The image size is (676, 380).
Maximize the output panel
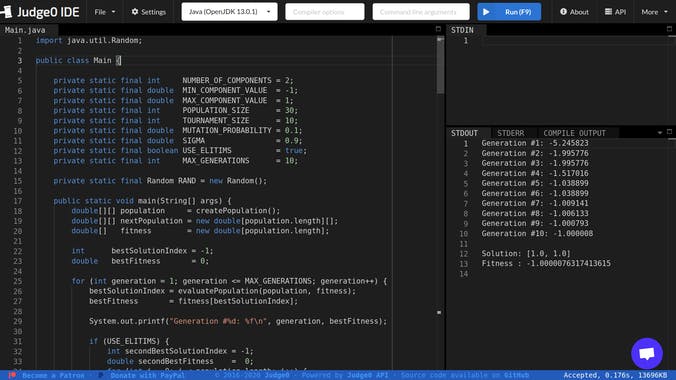pos(669,132)
